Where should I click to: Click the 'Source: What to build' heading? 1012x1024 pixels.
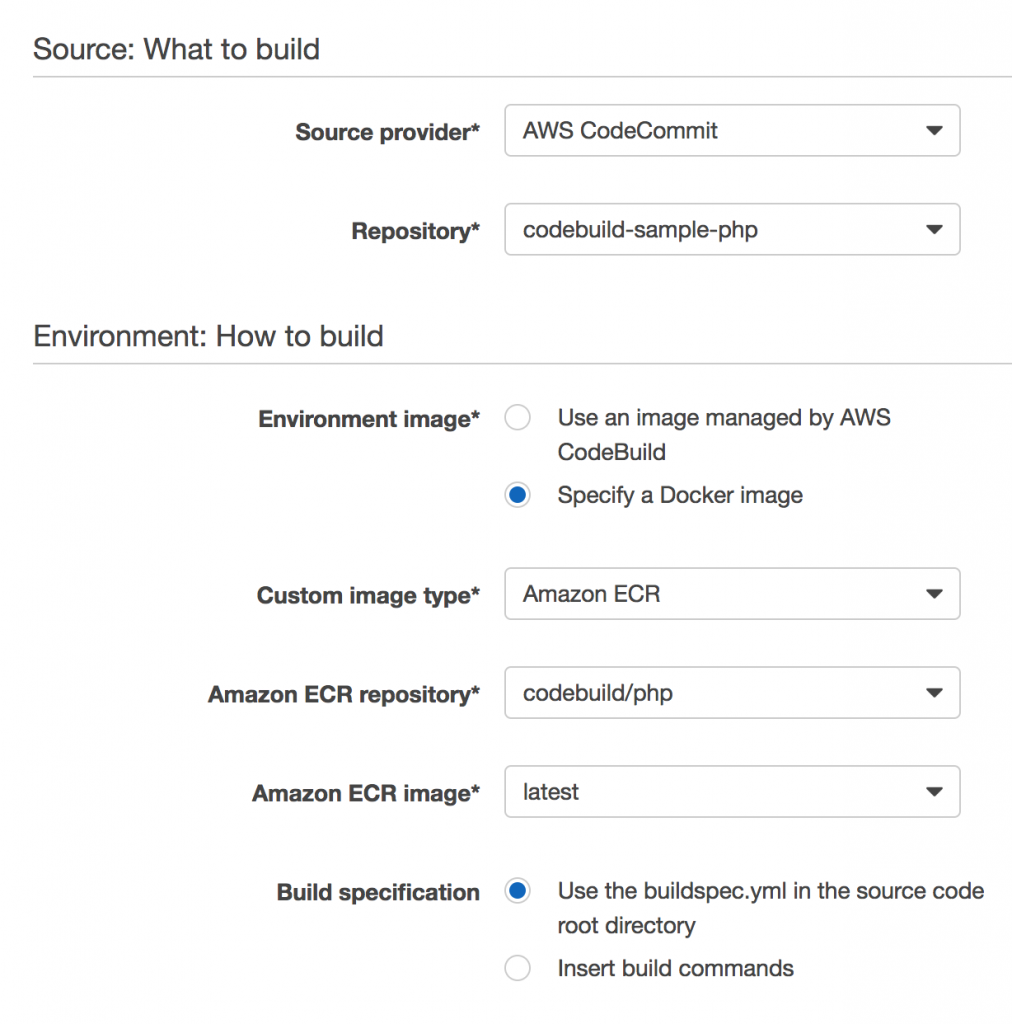pyautogui.click(x=177, y=48)
